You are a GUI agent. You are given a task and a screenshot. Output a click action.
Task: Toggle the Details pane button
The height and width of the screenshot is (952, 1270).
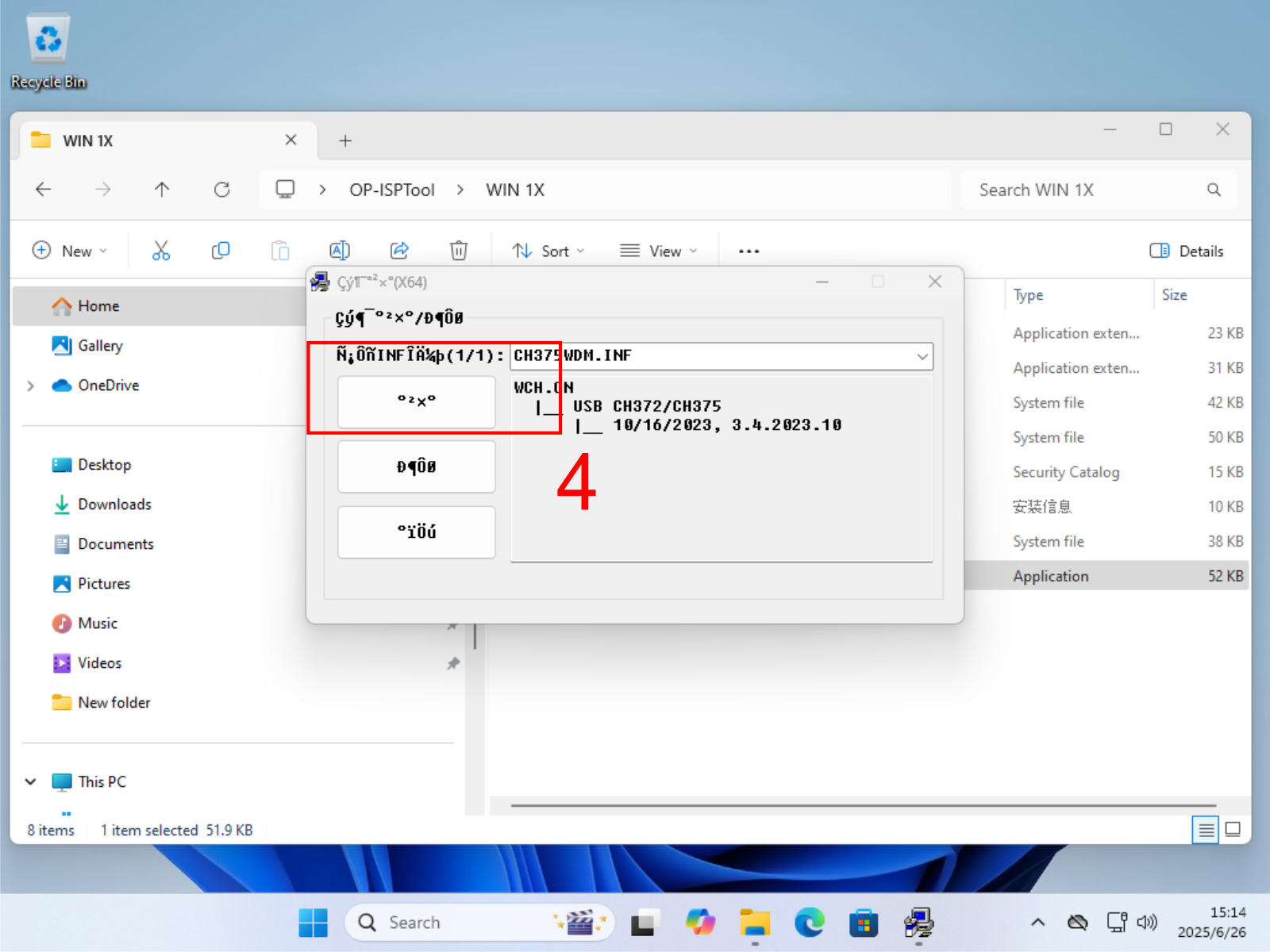pos(1187,251)
